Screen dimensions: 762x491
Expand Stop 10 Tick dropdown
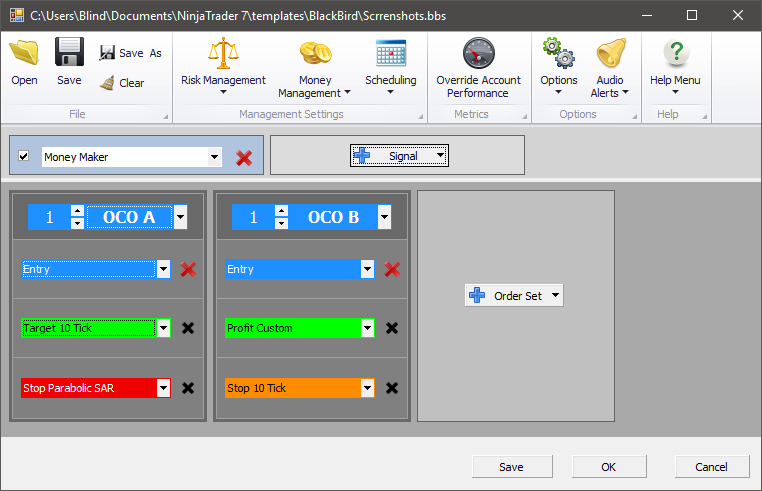point(367,388)
